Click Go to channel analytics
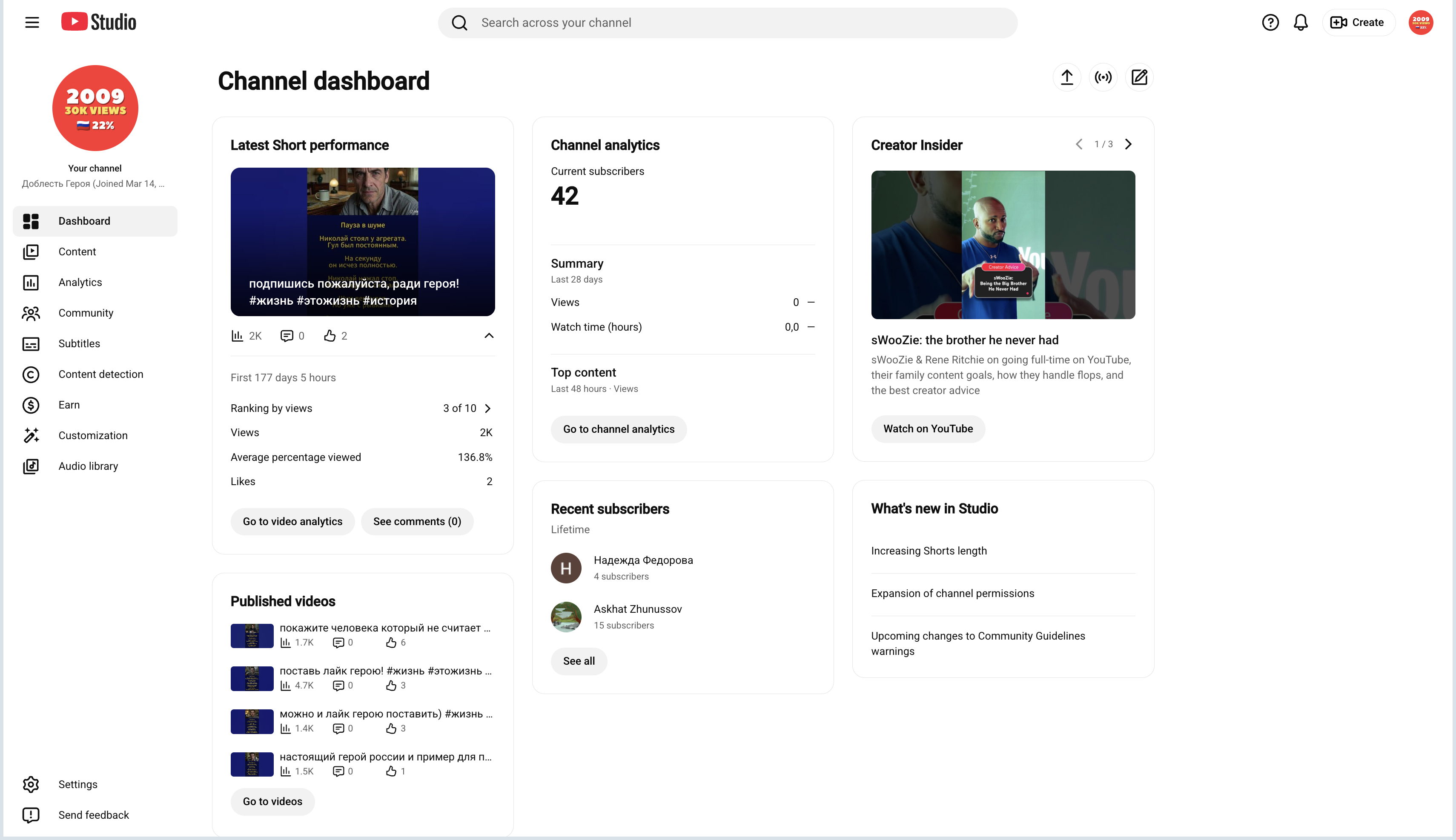The width and height of the screenshot is (1456, 840). [x=619, y=429]
